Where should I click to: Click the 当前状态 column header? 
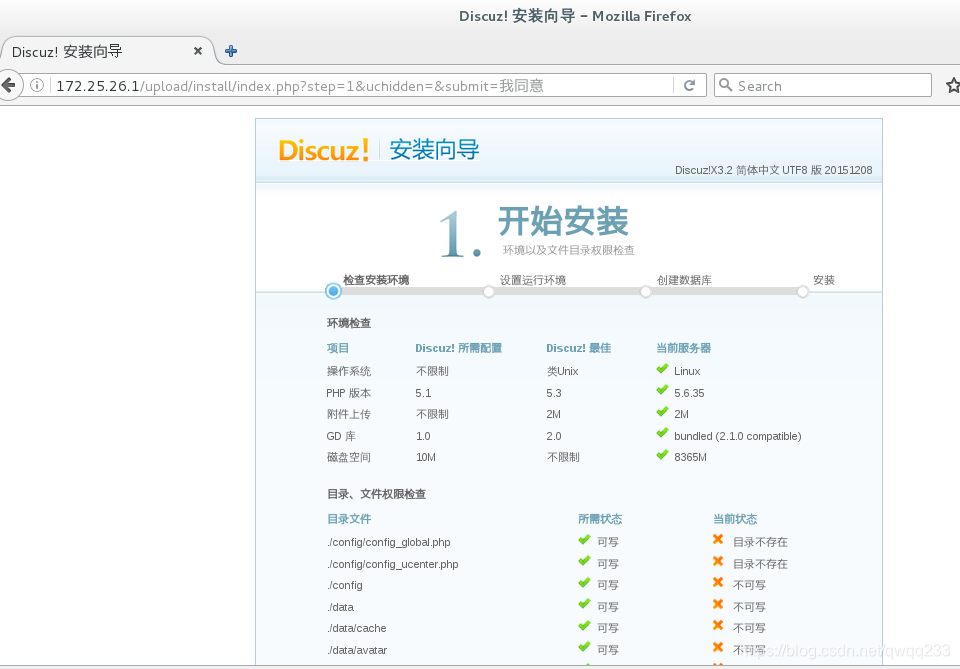(735, 518)
